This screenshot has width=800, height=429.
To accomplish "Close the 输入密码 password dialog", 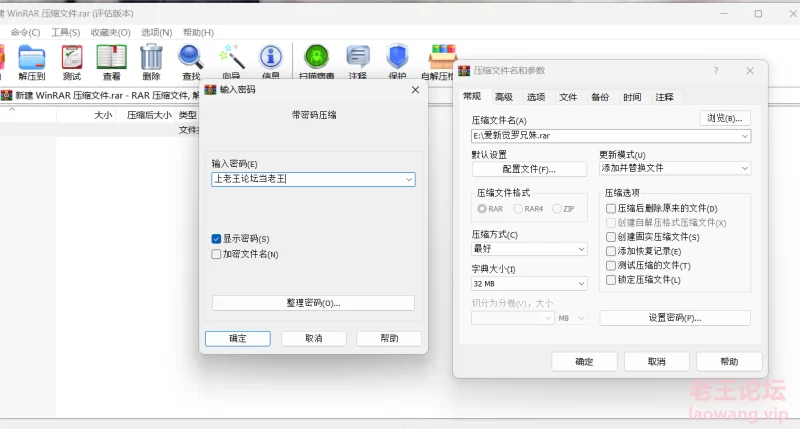I will pyautogui.click(x=415, y=90).
